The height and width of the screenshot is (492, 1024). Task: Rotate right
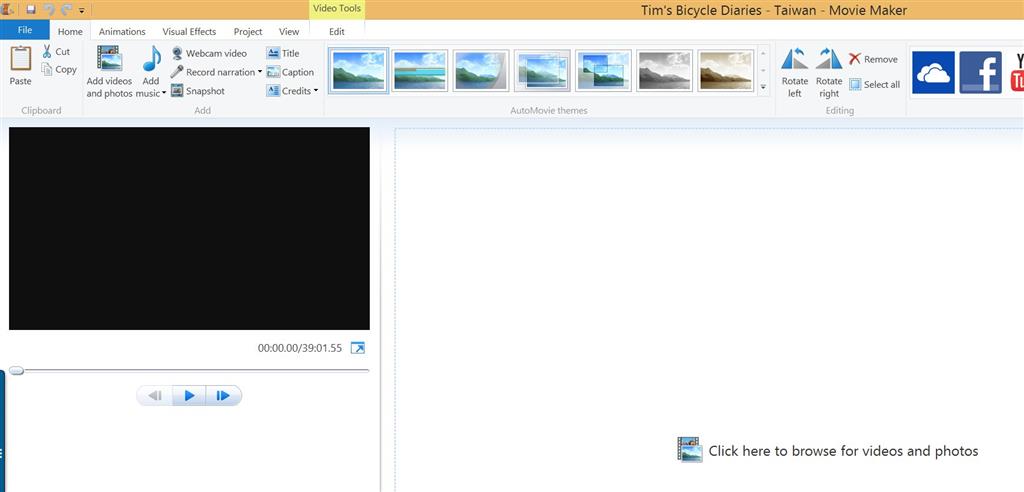point(829,73)
